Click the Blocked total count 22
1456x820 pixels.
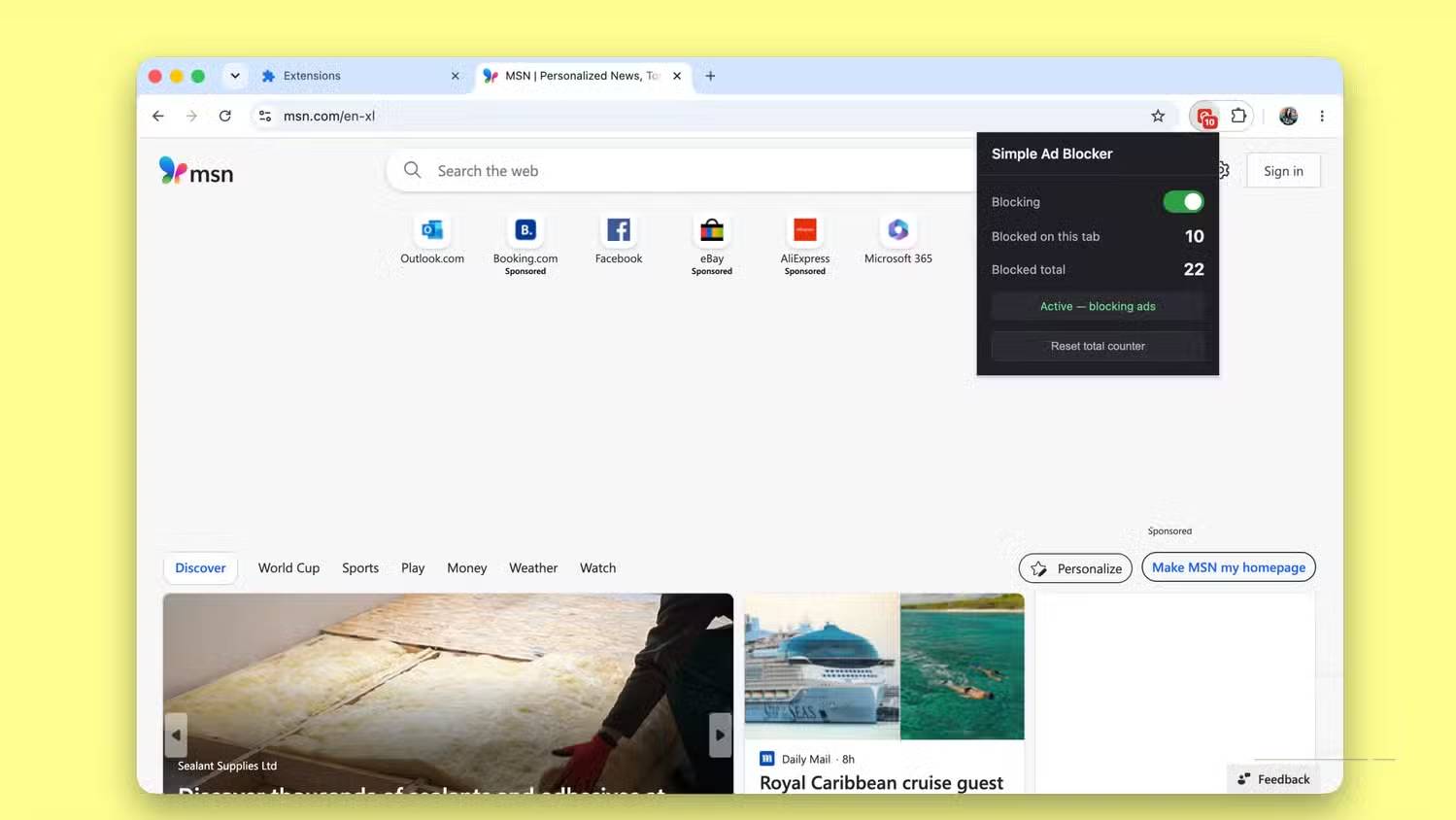tap(1194, 269)
